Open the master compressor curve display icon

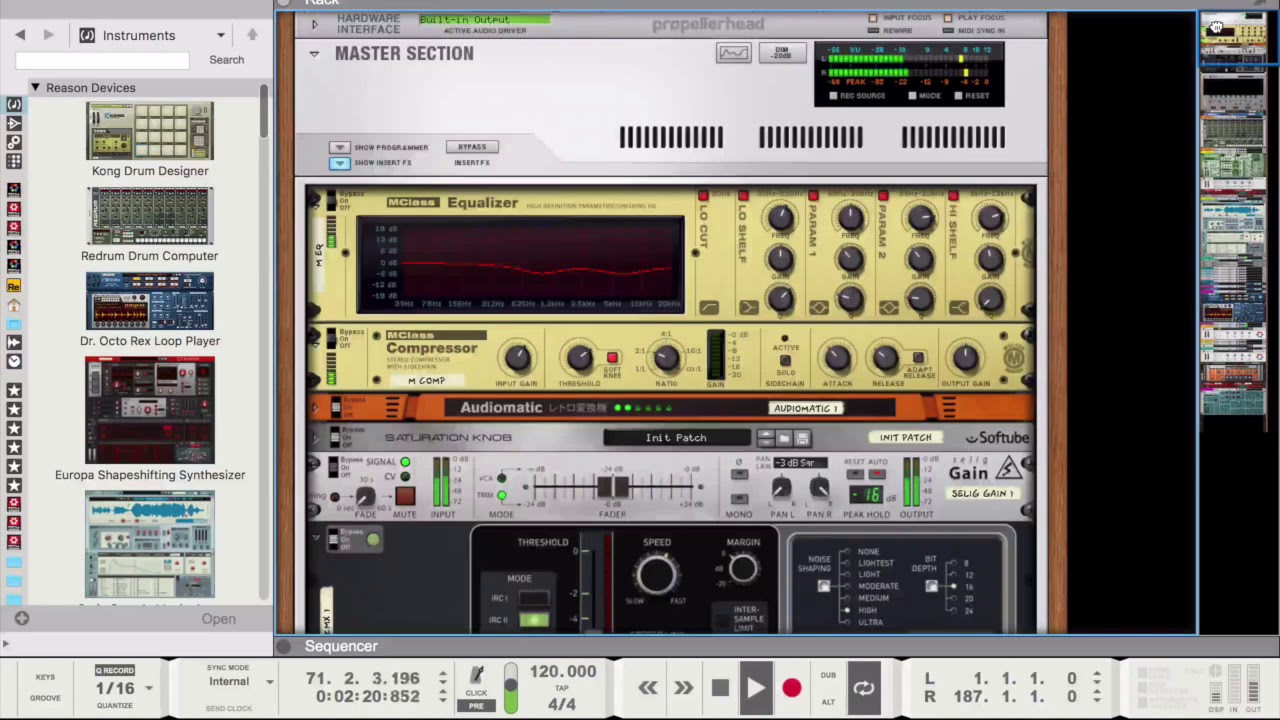coord(733,54)
